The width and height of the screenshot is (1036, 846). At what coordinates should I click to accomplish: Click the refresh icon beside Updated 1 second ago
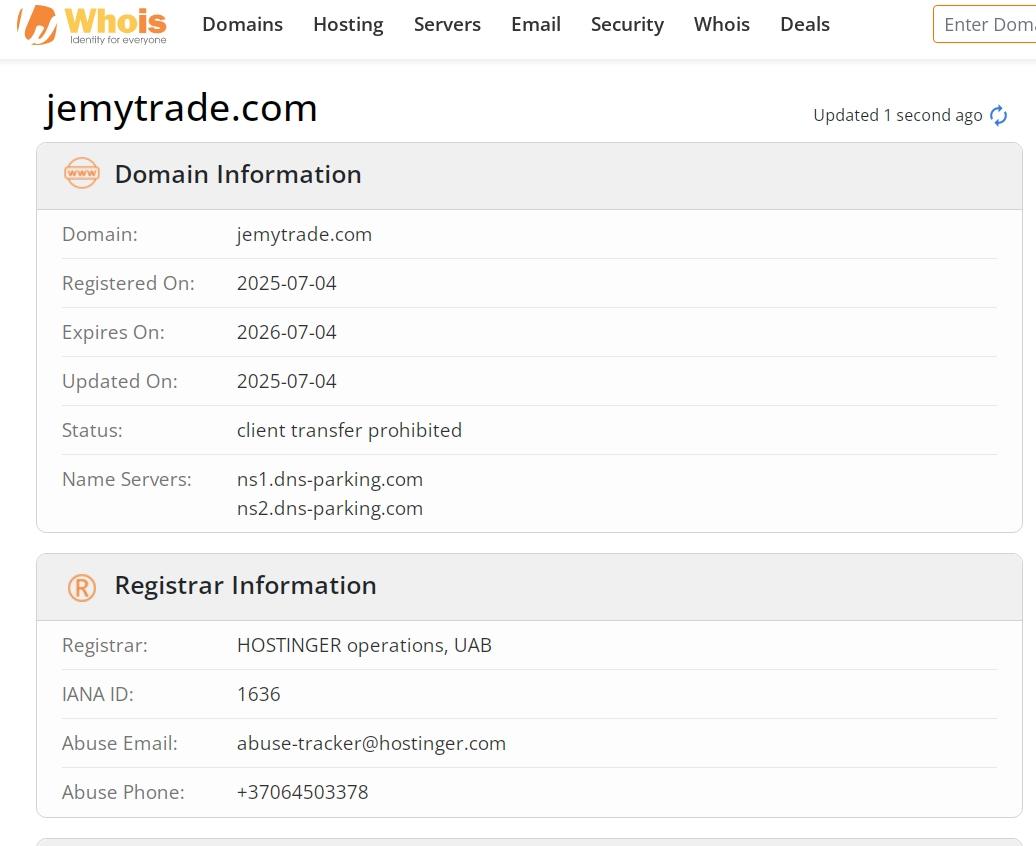(x=998, y=115)
